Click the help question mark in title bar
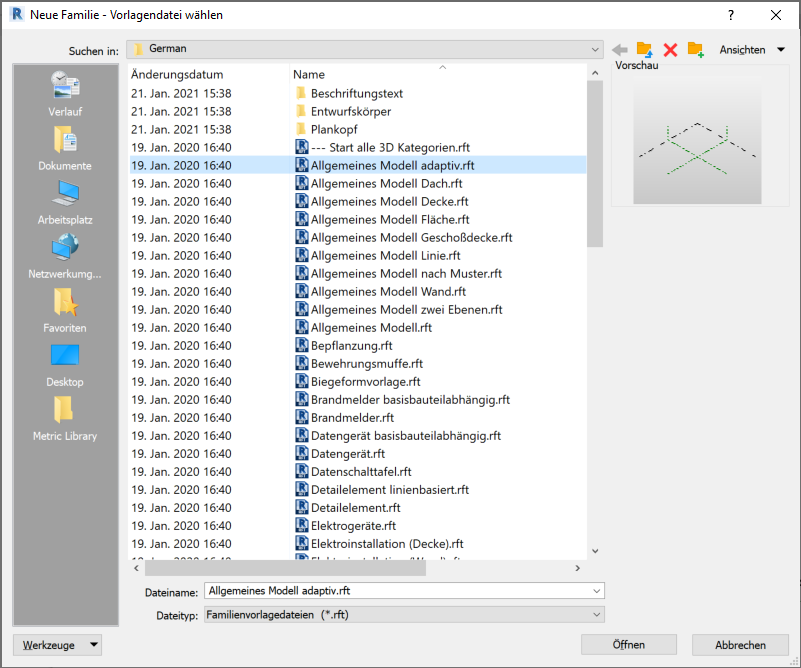The width and height of the screenshot is (801, 668). point(731,15)
